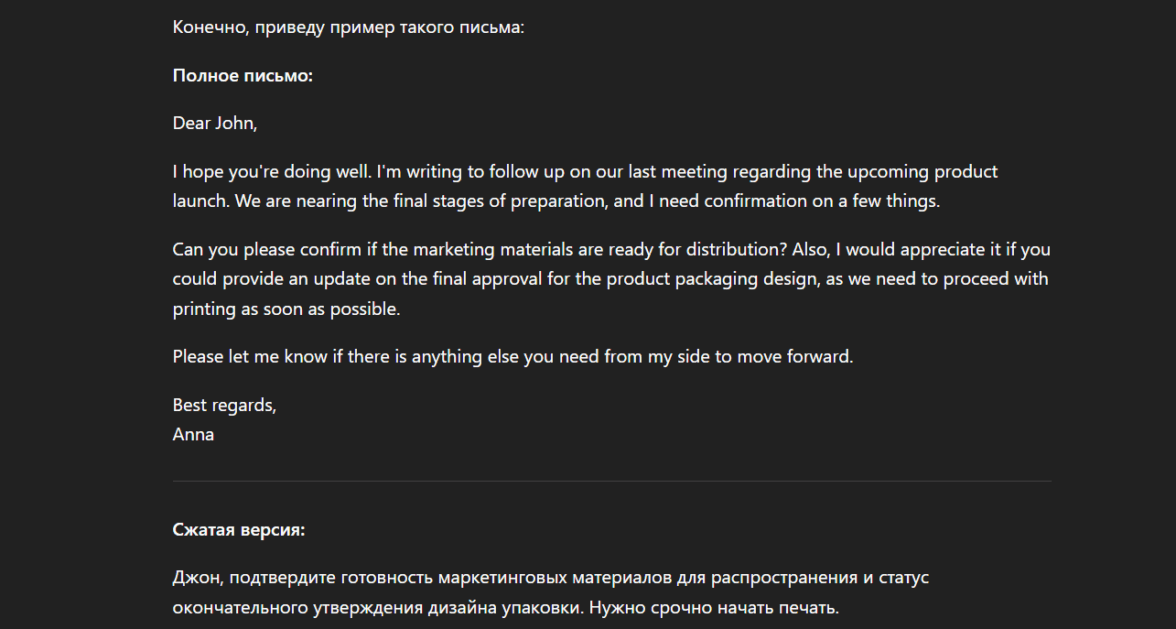Click the "Dear John," greeting line
Screen dimensions: 1176x629
(215, 123)
